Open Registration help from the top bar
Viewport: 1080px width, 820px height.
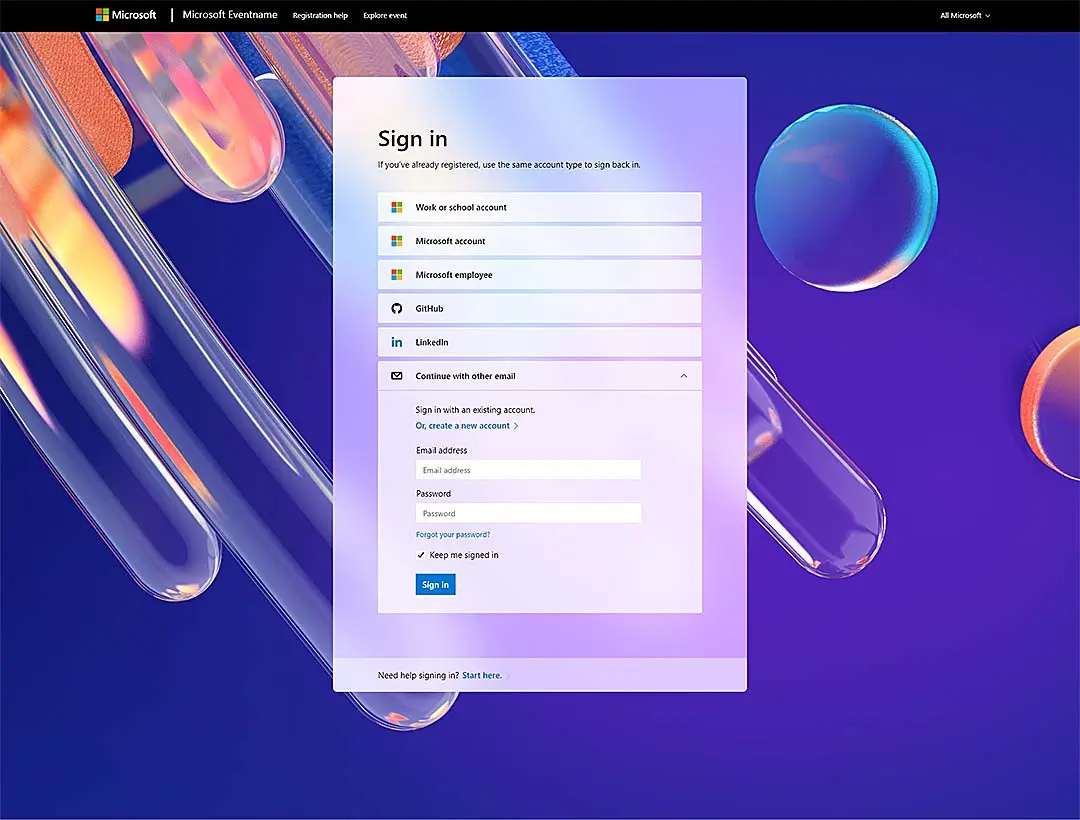(320, 15)
